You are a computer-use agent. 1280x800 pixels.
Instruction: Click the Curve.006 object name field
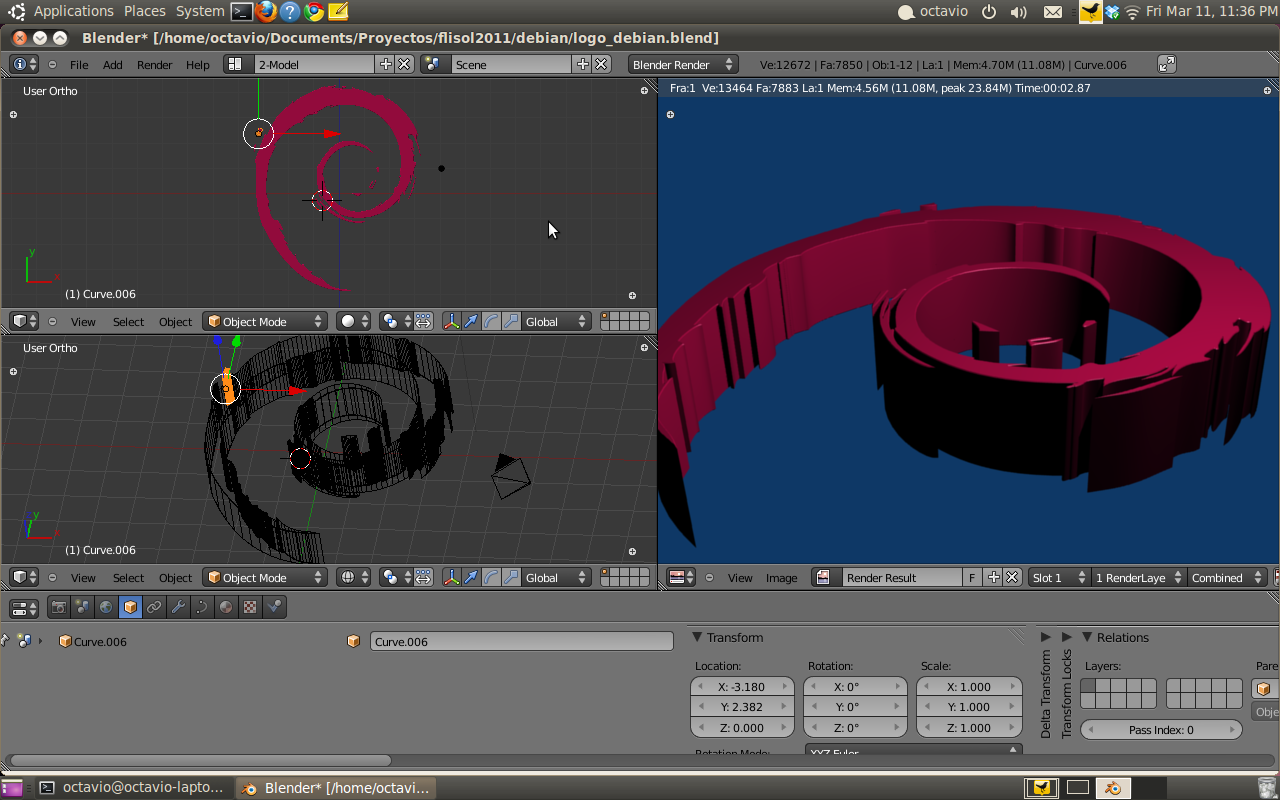(521, 642)
